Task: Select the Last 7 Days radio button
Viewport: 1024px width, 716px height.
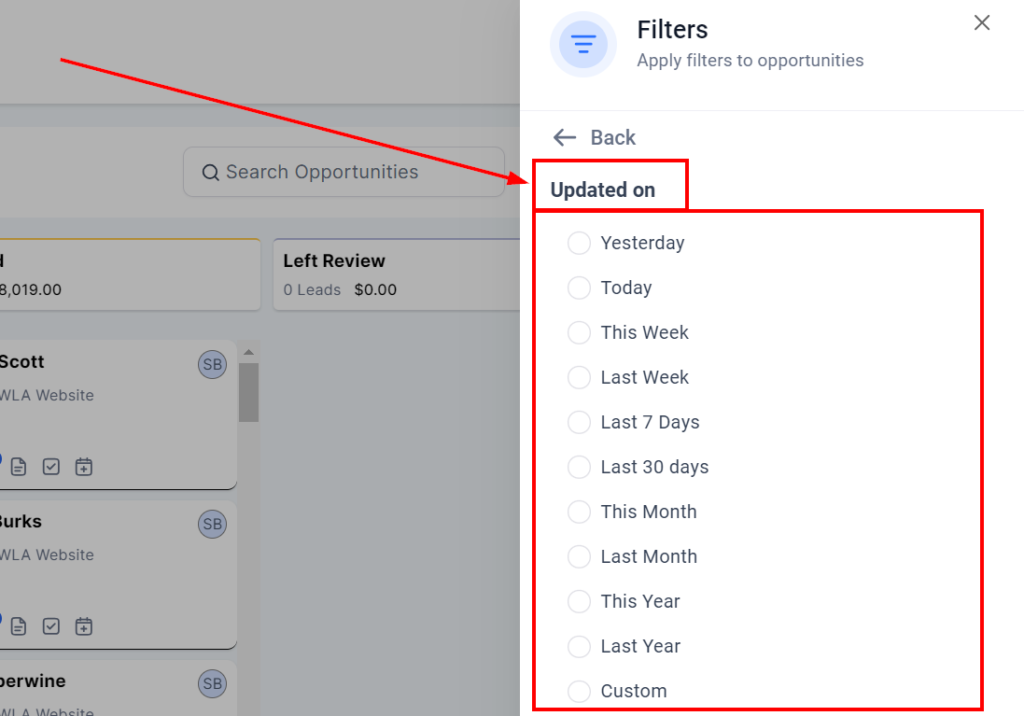Action: click(579, 422)
